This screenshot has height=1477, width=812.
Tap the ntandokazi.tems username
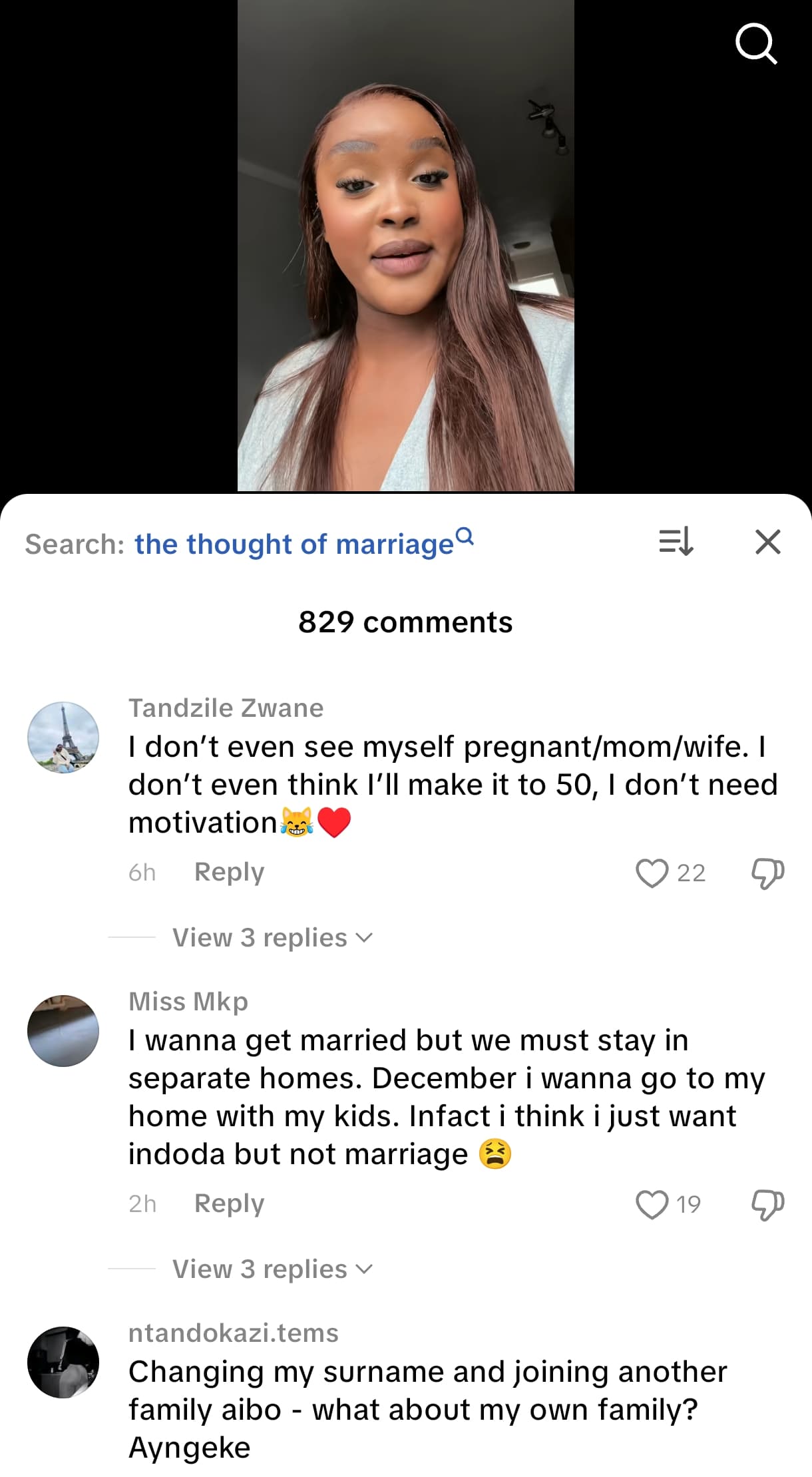[x=234, y=1333]
